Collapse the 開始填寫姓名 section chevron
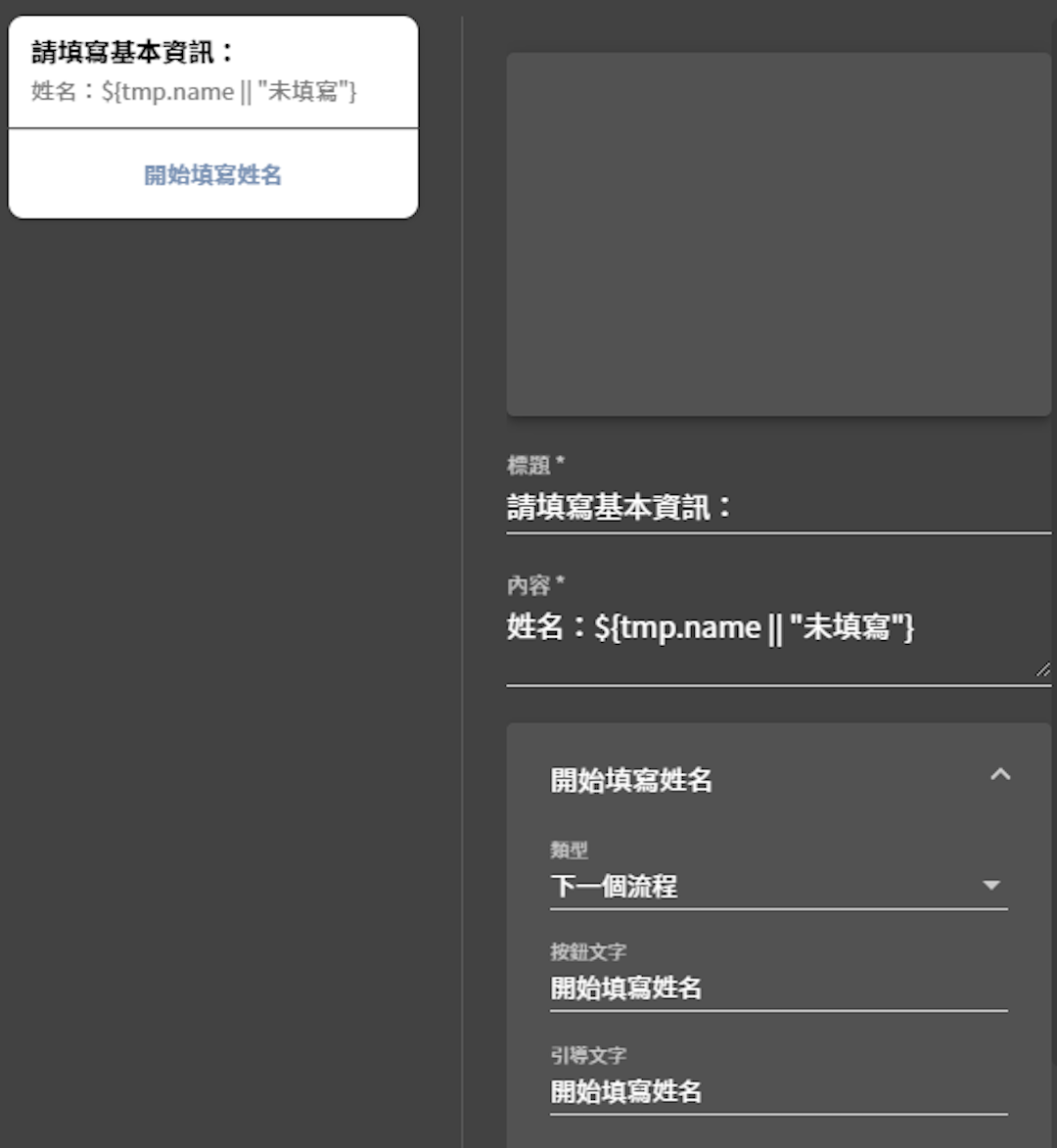This screenshot has height=1148, width=1057. point(1000,774)
